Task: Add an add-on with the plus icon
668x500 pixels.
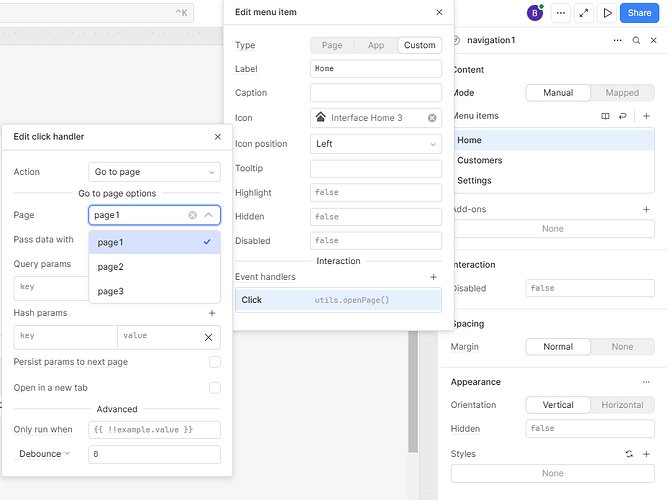Action: [x=646, y=209]
